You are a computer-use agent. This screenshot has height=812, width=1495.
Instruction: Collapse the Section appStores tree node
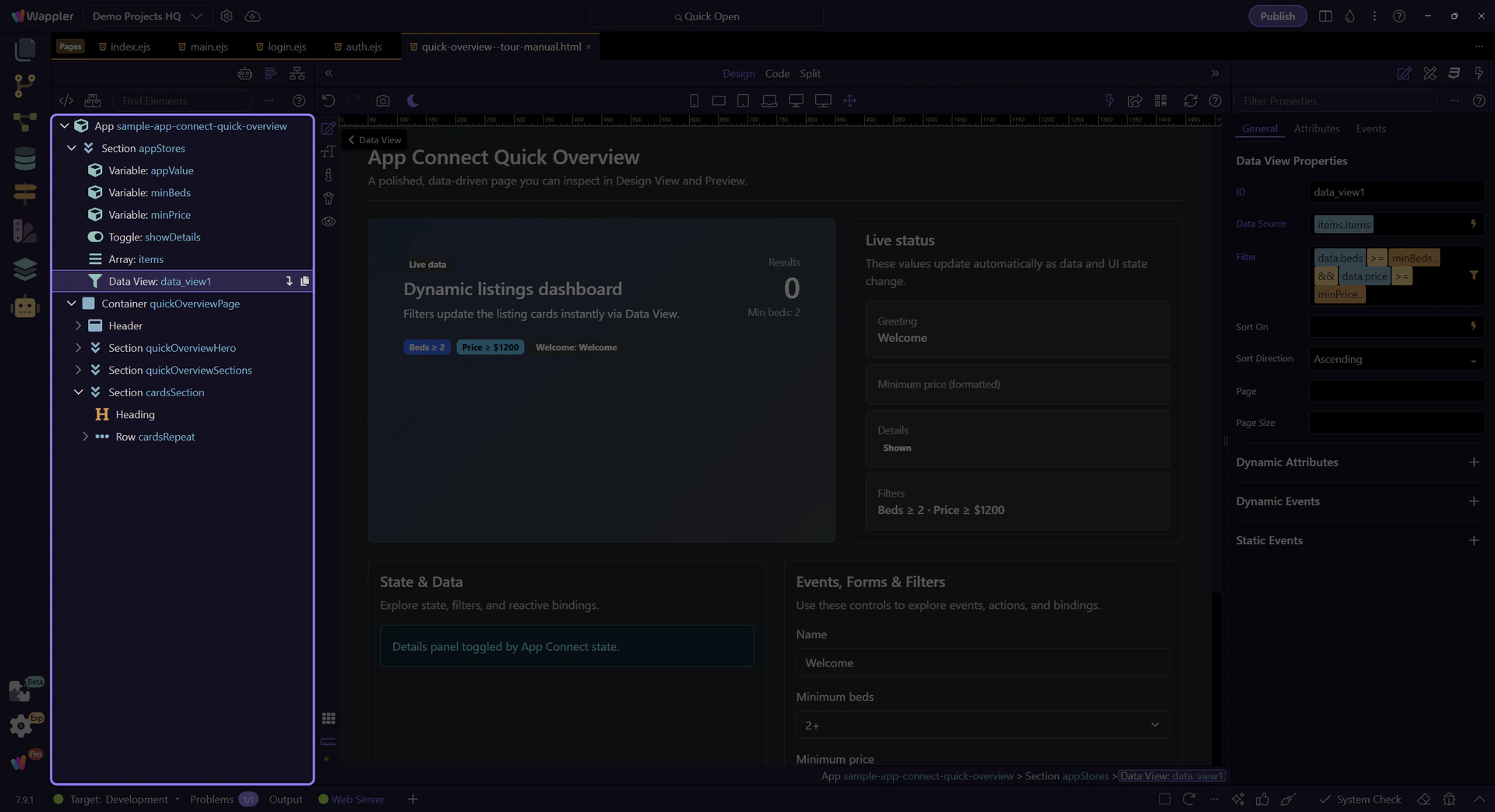pos(72,148)
